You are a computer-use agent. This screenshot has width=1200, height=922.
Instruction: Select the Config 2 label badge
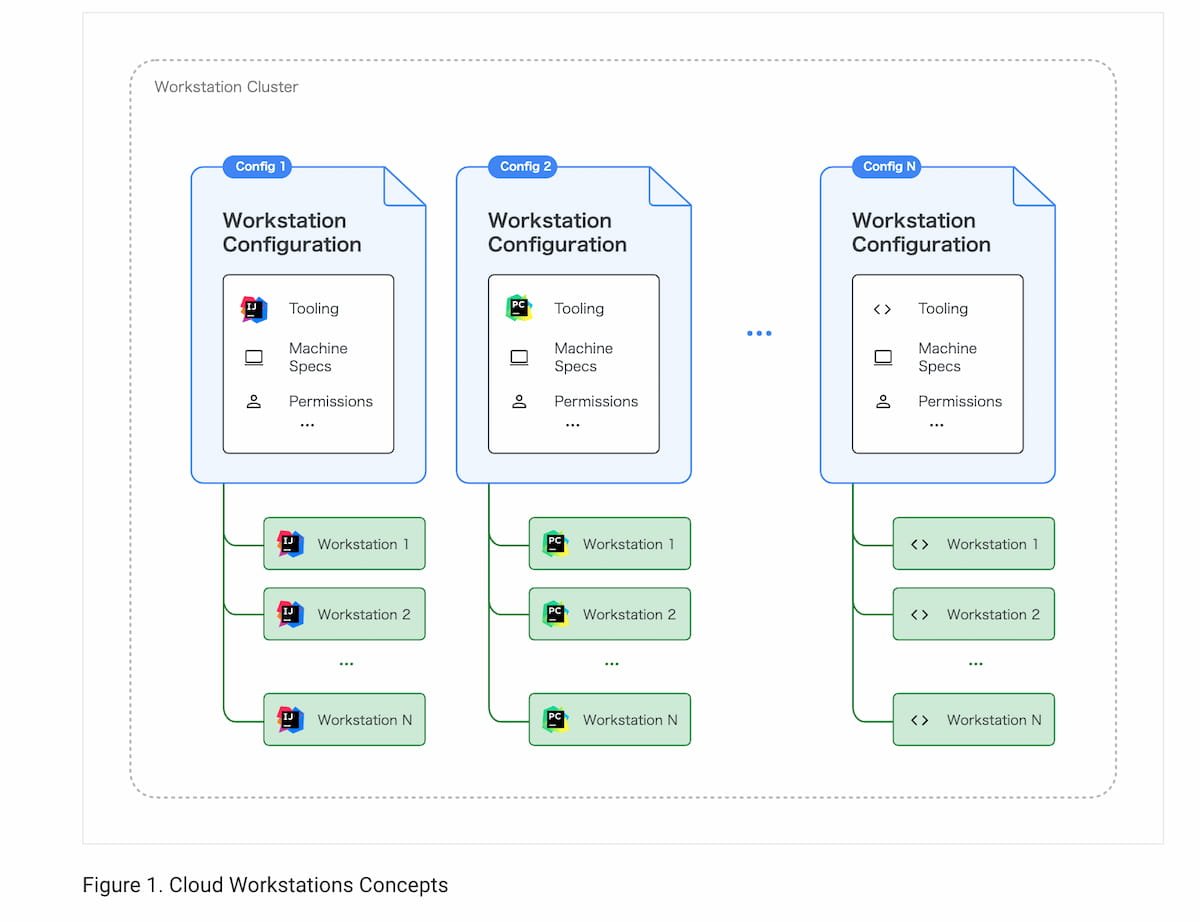523,167
